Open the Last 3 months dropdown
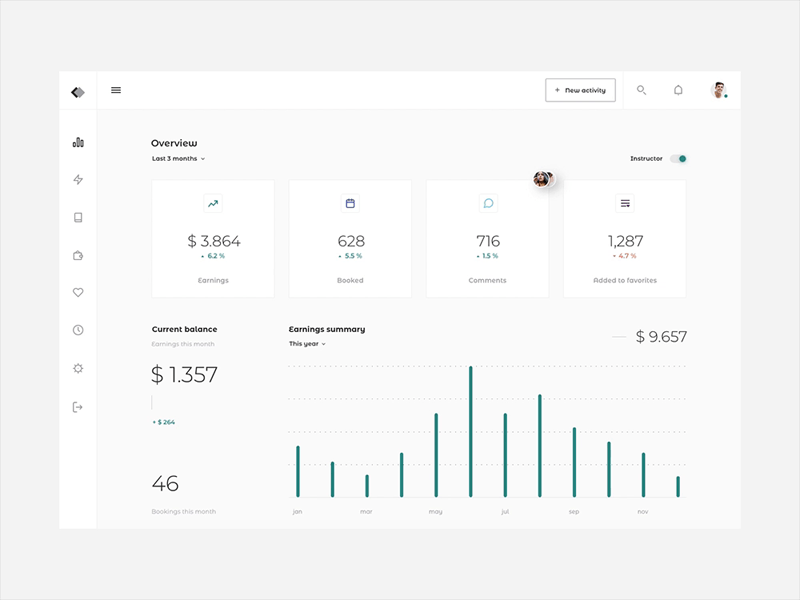This screenshot has width=800, height=600. (x=178, y=158)
